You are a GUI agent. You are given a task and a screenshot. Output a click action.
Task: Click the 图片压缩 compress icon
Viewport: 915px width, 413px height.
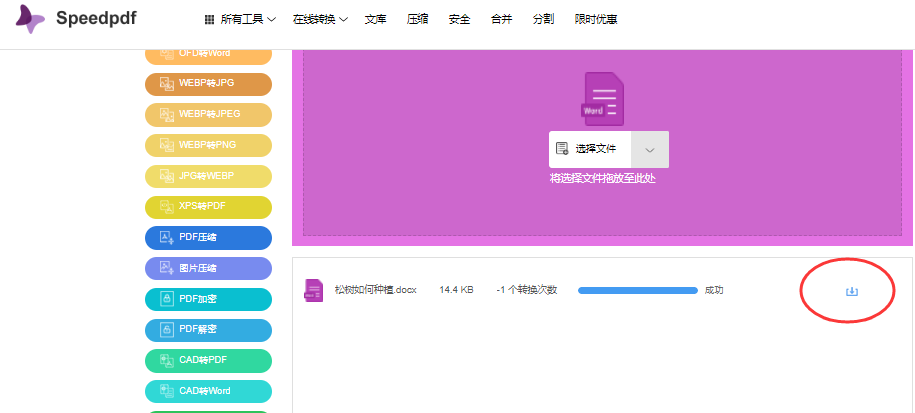pyautogui.click(x=167, y=268)
